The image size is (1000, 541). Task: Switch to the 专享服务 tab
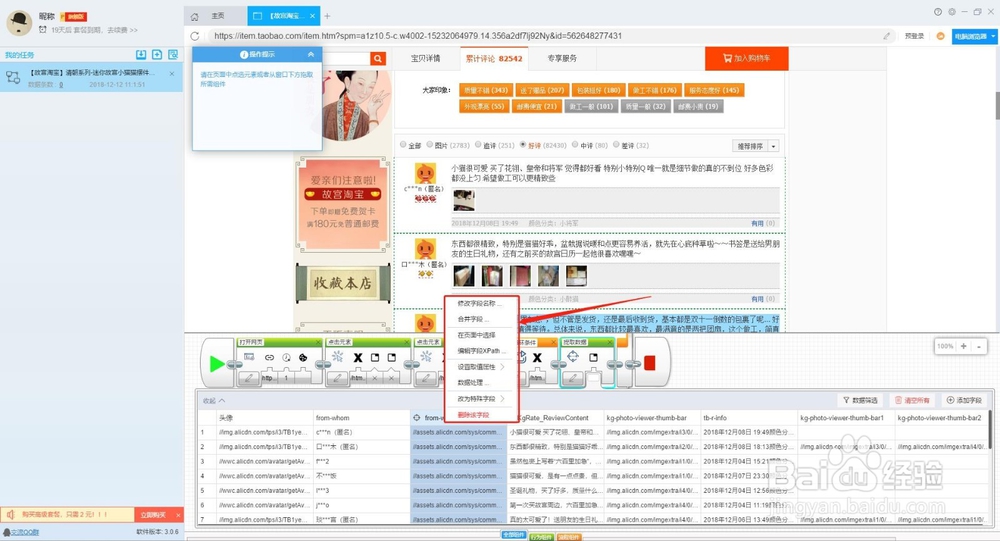(x=562, y=58)
